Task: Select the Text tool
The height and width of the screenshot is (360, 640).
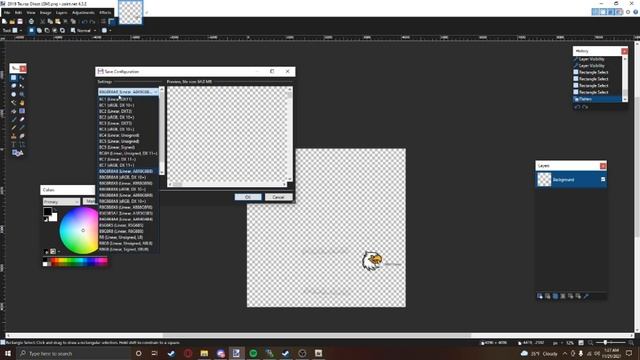Action: click(x=13, y=144)
